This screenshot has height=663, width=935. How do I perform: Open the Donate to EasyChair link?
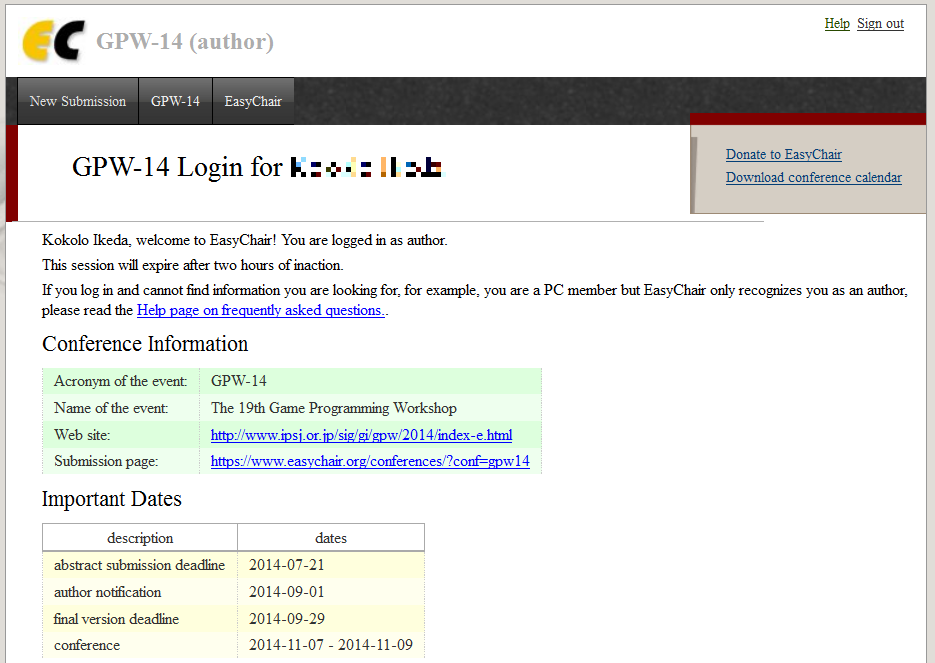point(784,154)
